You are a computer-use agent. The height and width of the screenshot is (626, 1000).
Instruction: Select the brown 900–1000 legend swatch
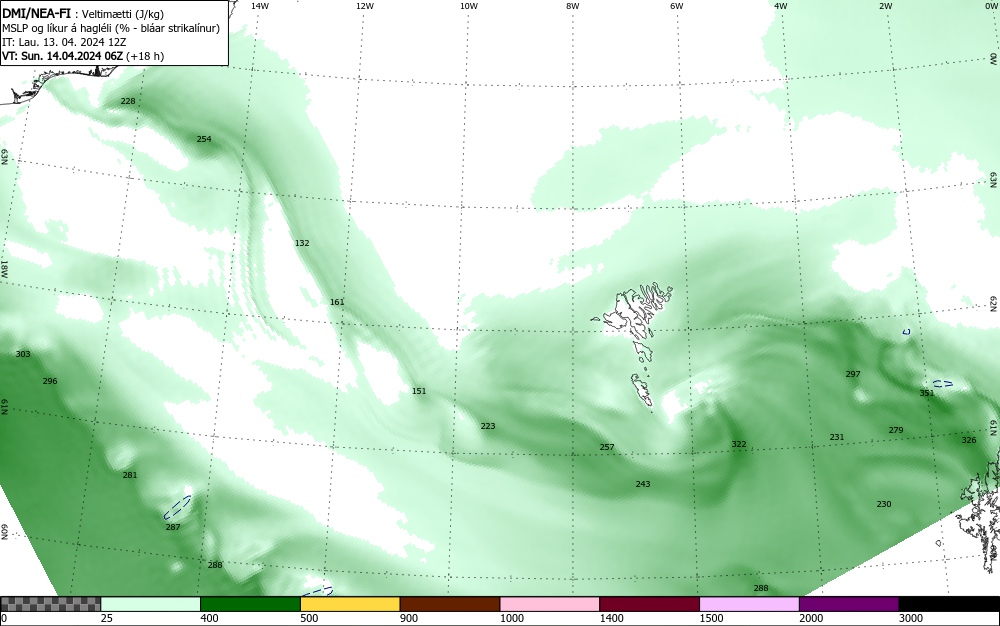click(450, 604)
